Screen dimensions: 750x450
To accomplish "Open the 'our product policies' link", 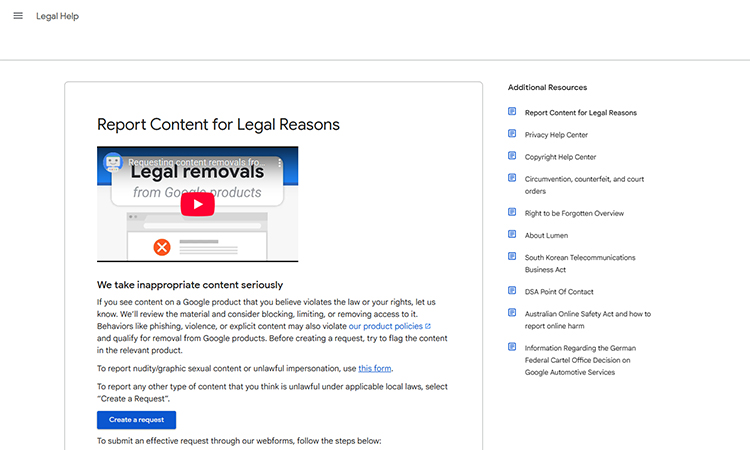I will click(386, 326).
